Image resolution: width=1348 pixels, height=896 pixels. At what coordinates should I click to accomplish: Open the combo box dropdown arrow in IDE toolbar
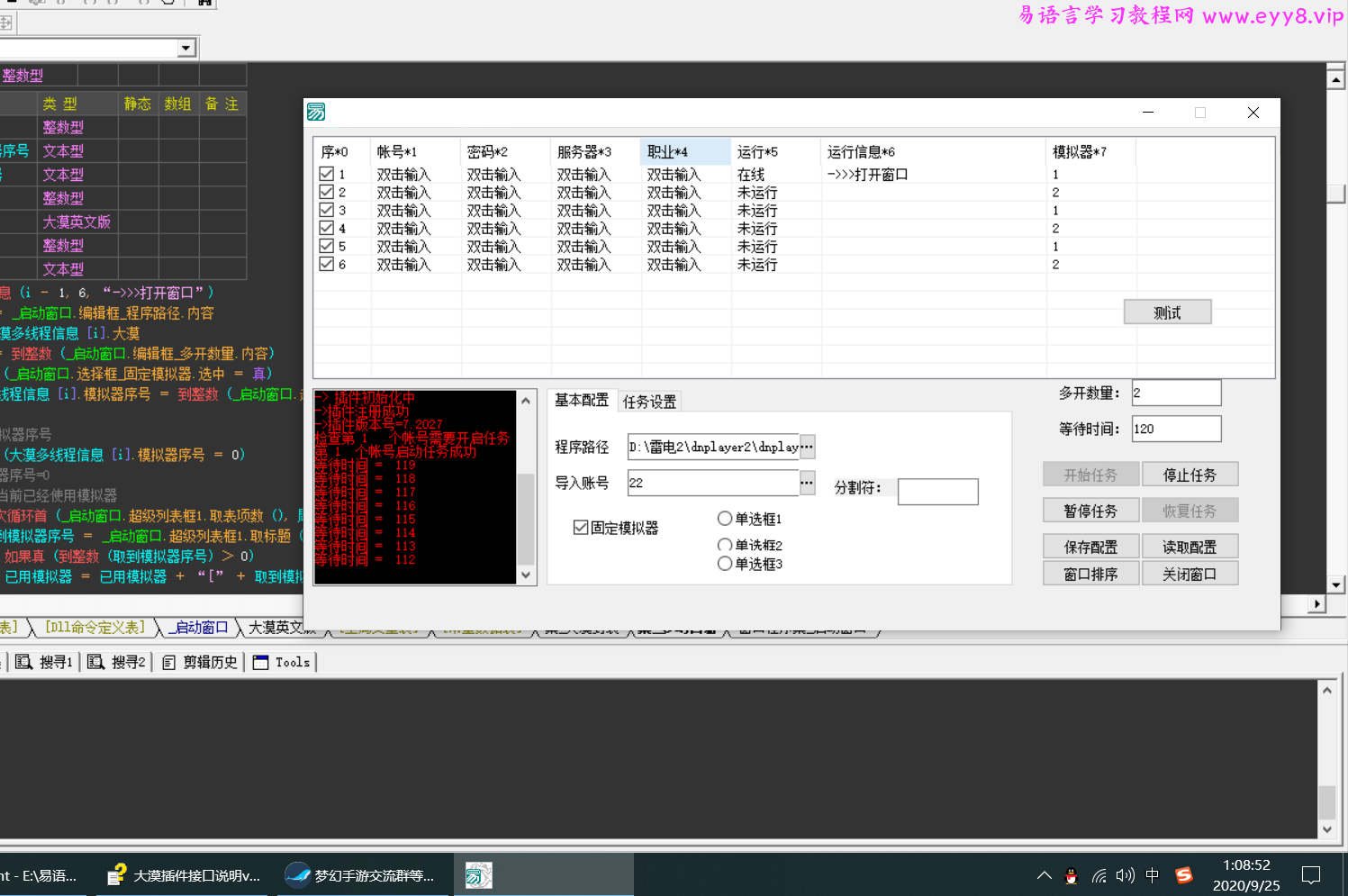click(185, 48)
